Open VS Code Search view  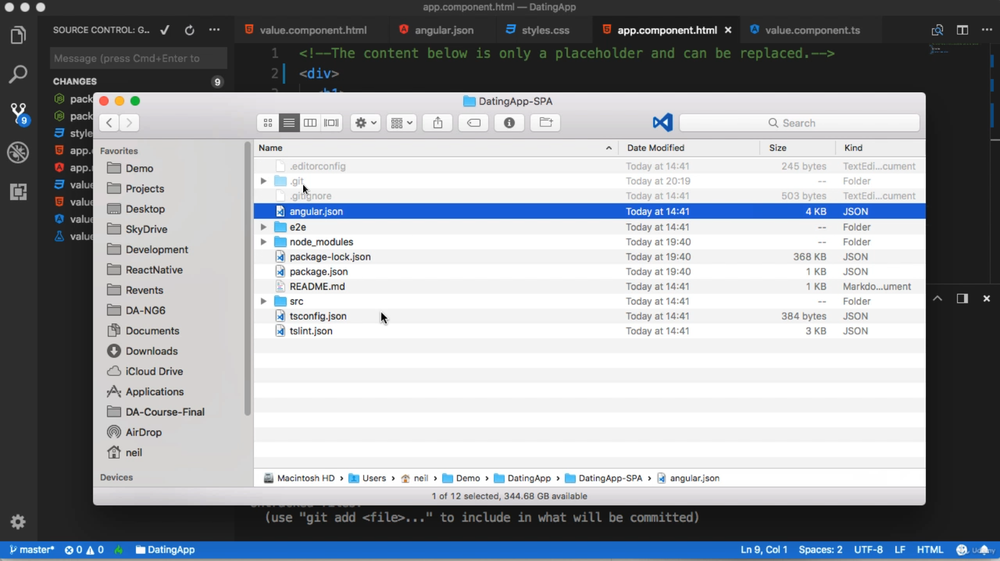[x=18, y=74]
